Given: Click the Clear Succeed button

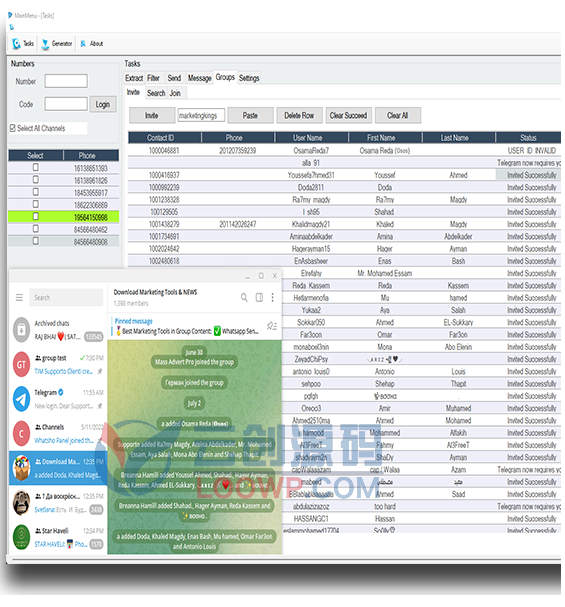Looking at the screenshot, I should coord(348,115).
